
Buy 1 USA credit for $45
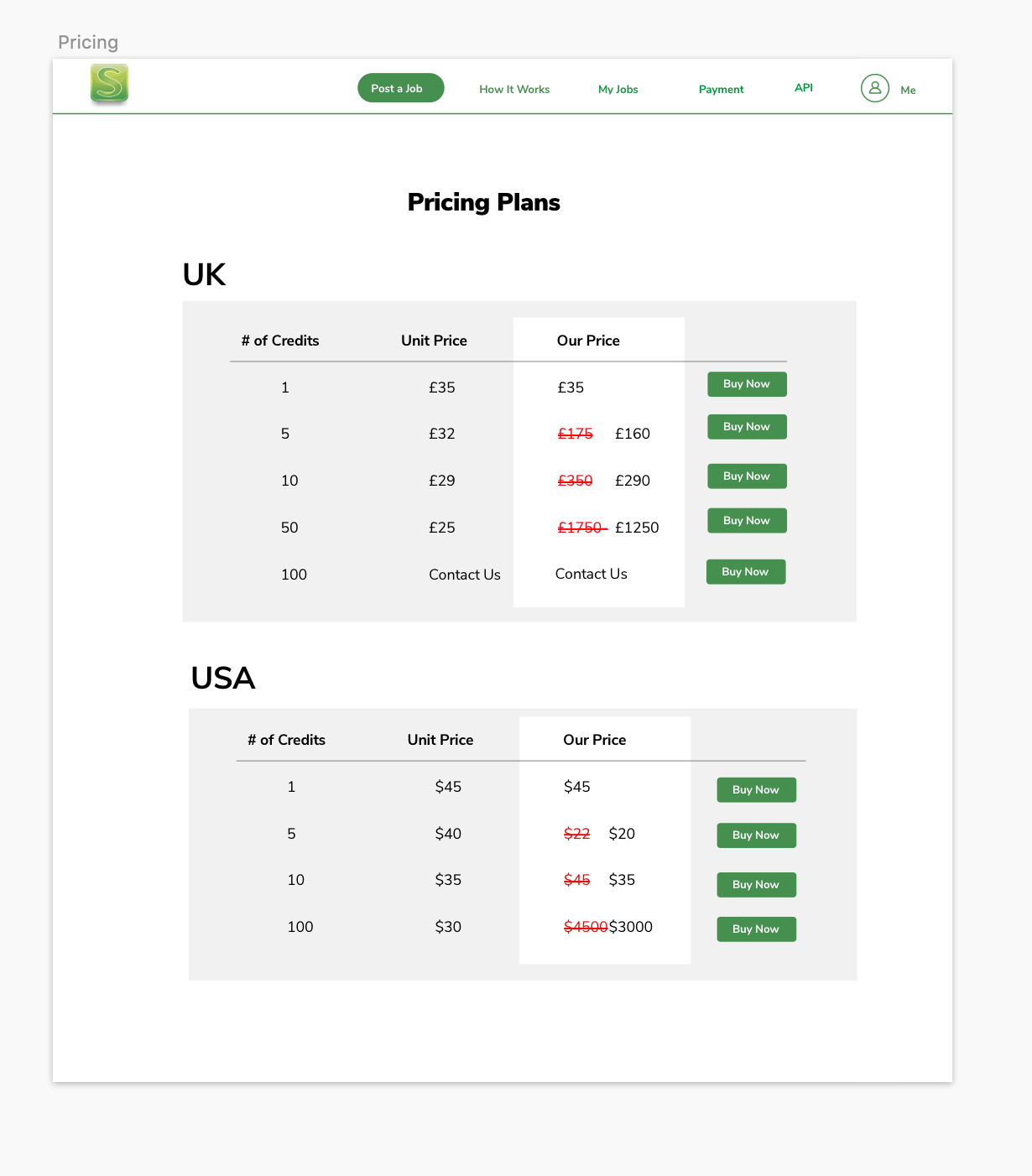coord(756,790)
